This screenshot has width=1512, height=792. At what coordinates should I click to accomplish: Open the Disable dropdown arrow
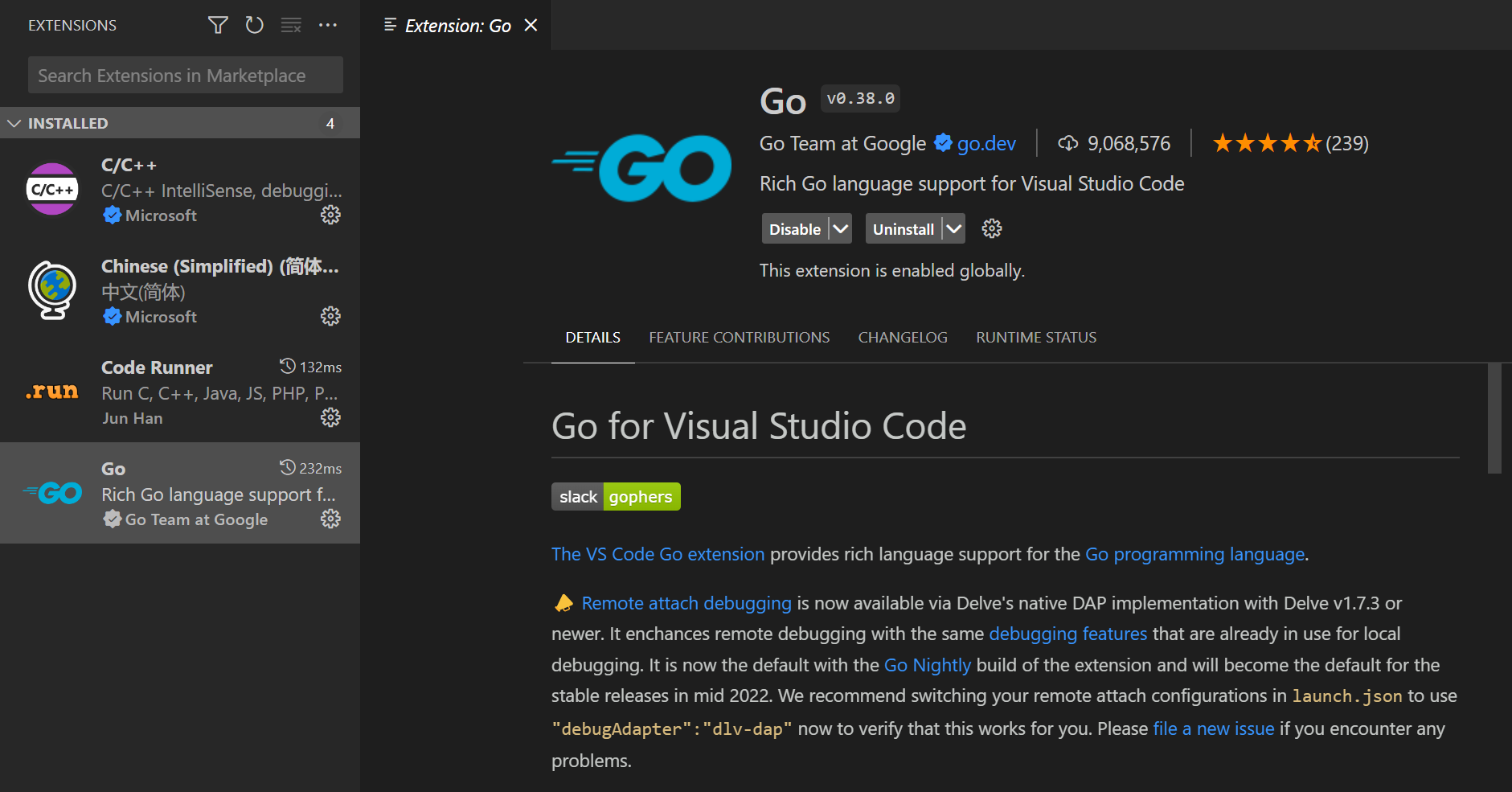pos(840,229)
